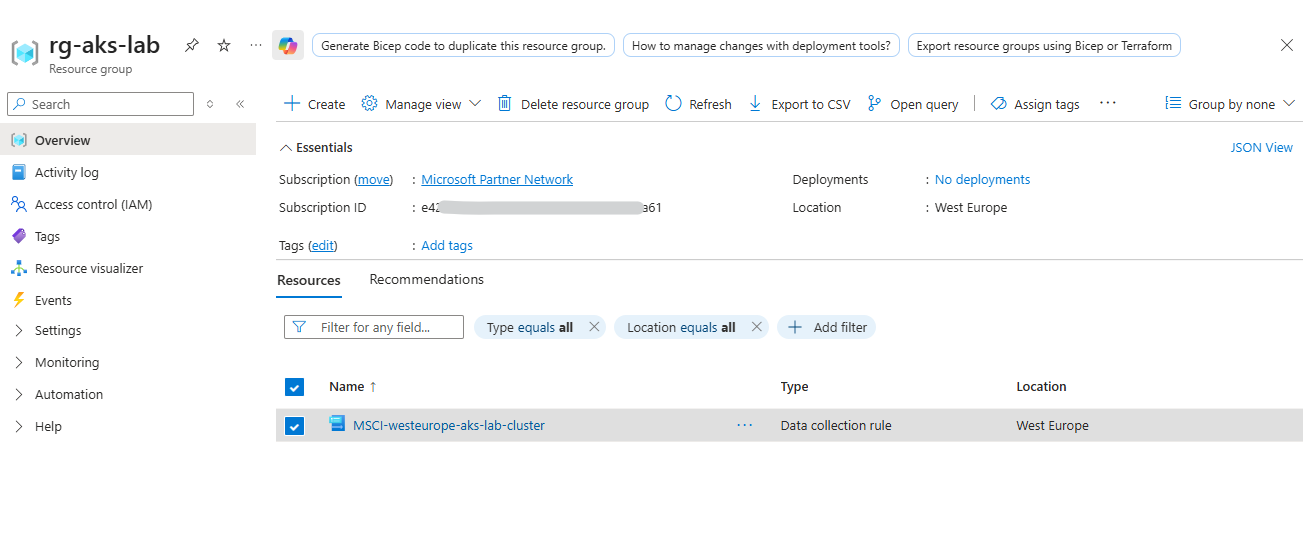The width and height of the screenshot is (1316, 547).
Task: Expand the Monitoring sidebar section
Action: tap(66, 362)
